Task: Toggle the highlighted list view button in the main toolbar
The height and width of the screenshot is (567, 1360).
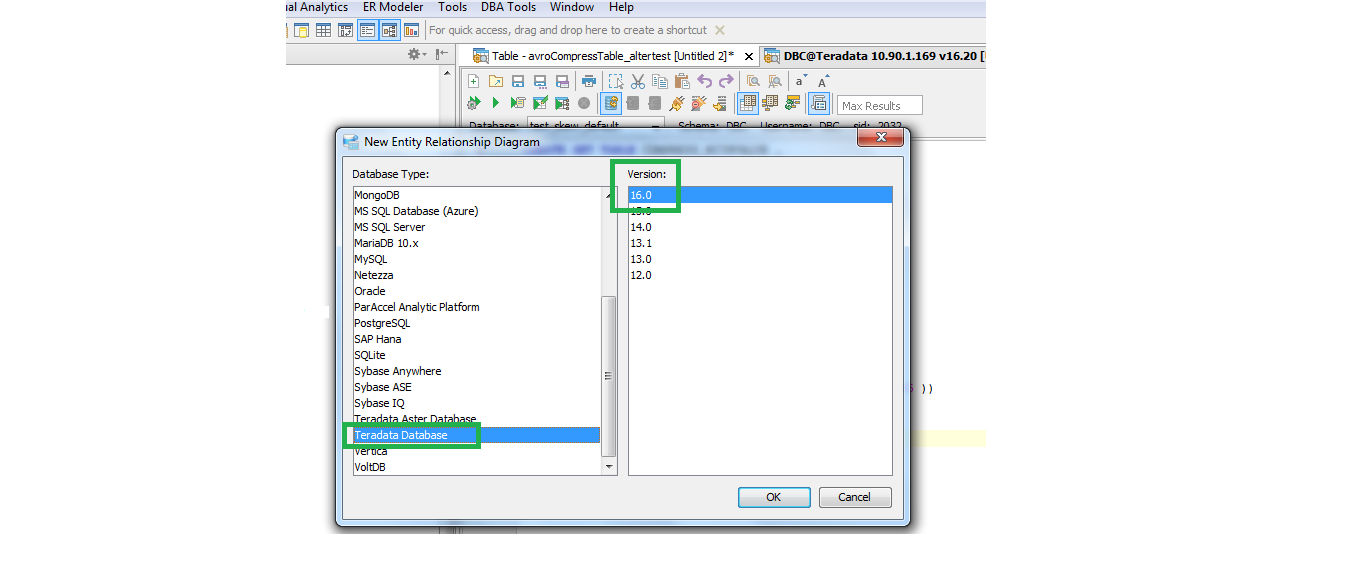Action: pyautogui.click(x=367, y=30)
